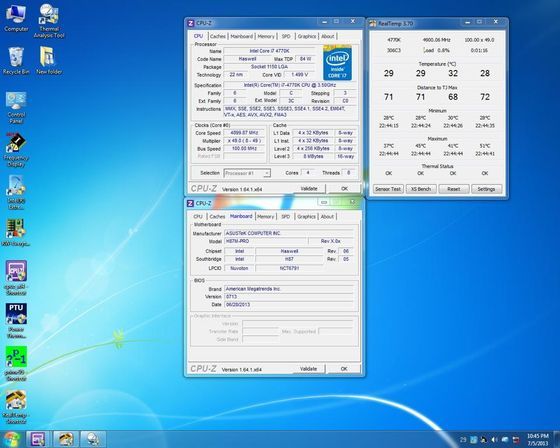The width and height of the screenshot is (560, 448).
Task: Open RealTemp Settings button
Action: tap(486, 189)
